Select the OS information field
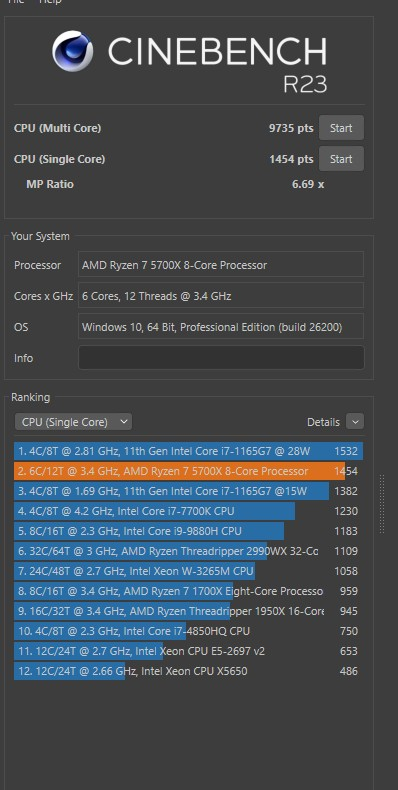 [x=221, y=327]
